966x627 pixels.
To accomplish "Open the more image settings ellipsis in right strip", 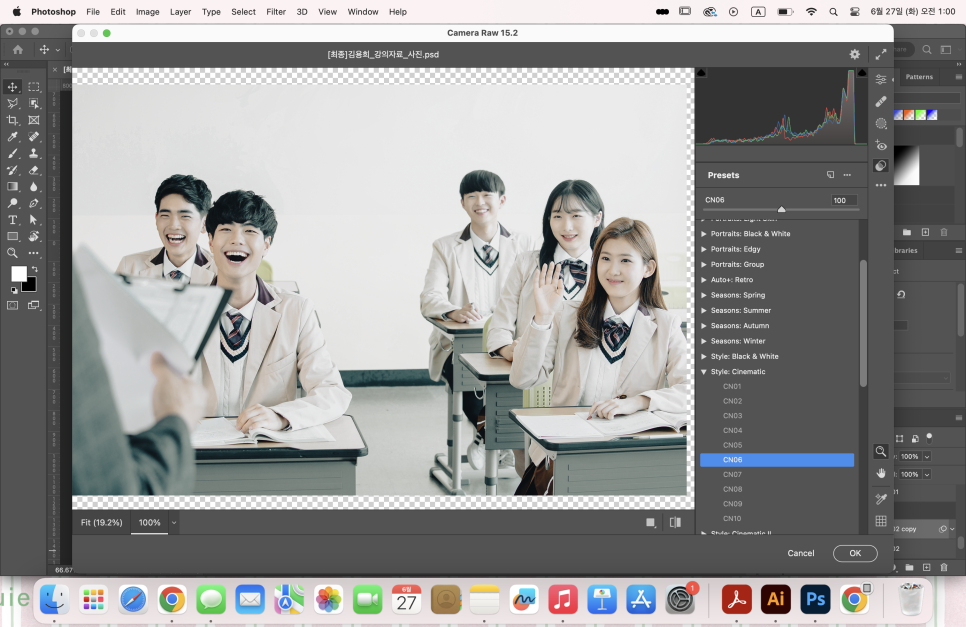I will [x=881, y=185].
